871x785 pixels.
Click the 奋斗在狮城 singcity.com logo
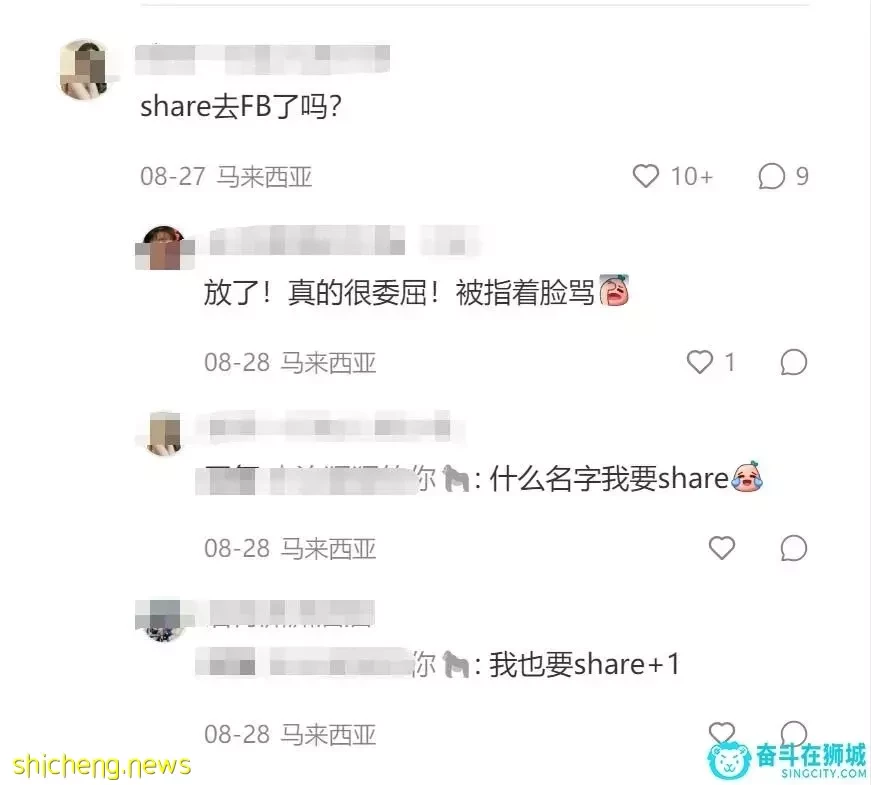pyautogui.click(x=787, y=760)
